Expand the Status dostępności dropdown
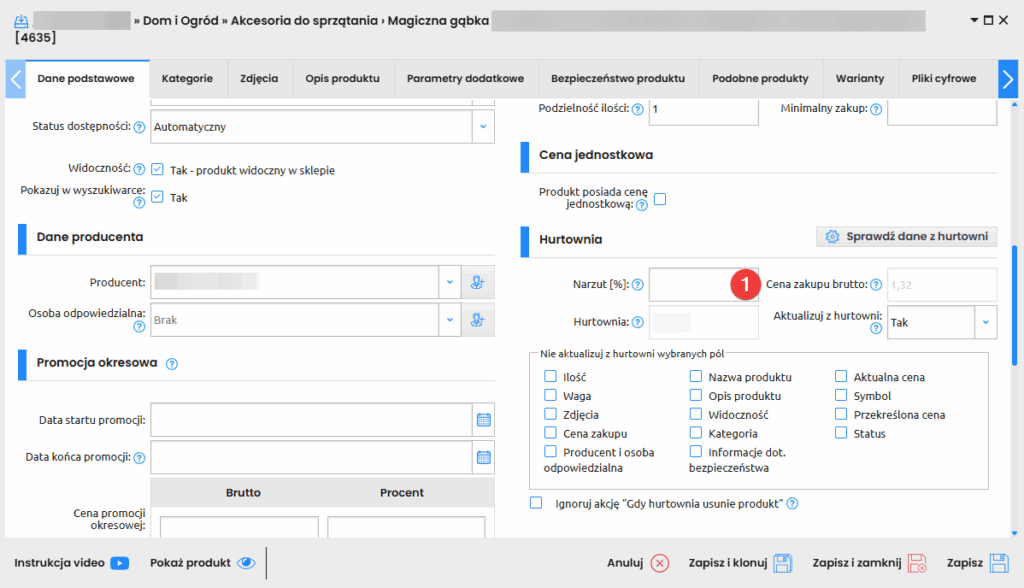1024x588 pixels. 482,127
